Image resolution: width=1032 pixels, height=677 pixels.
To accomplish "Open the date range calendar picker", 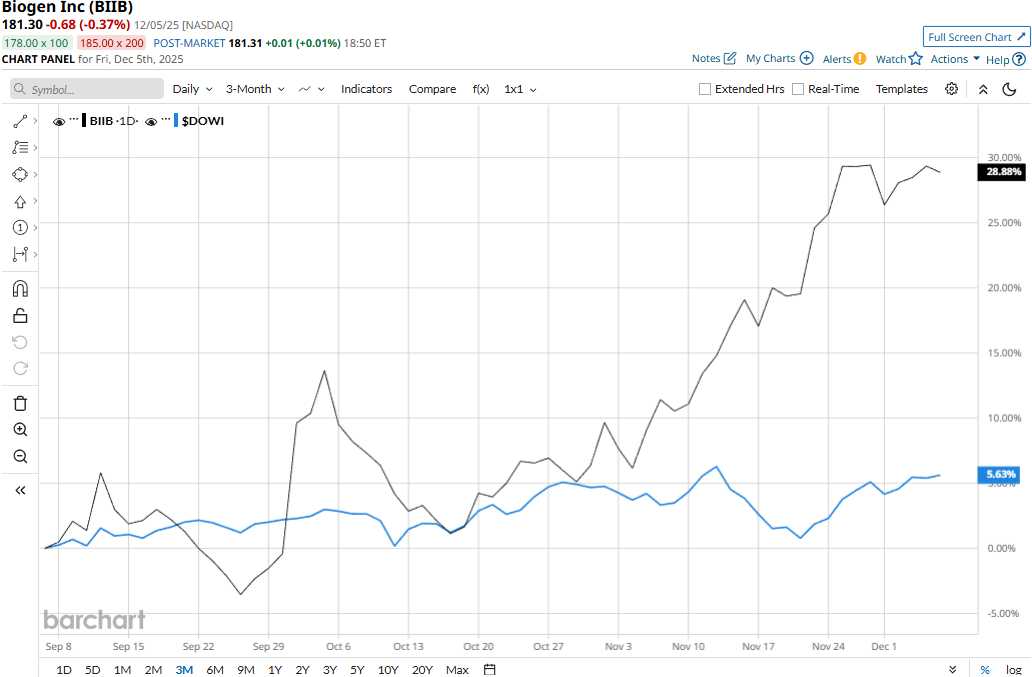I will pyautogui.click(x=490, y=669).
